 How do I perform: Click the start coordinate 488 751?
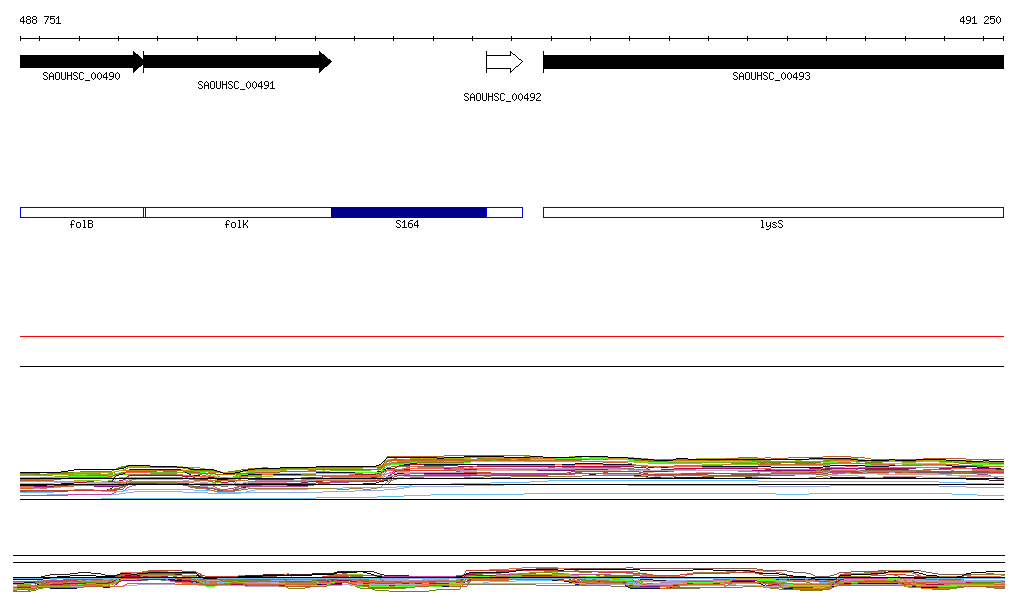click(40, 20)
